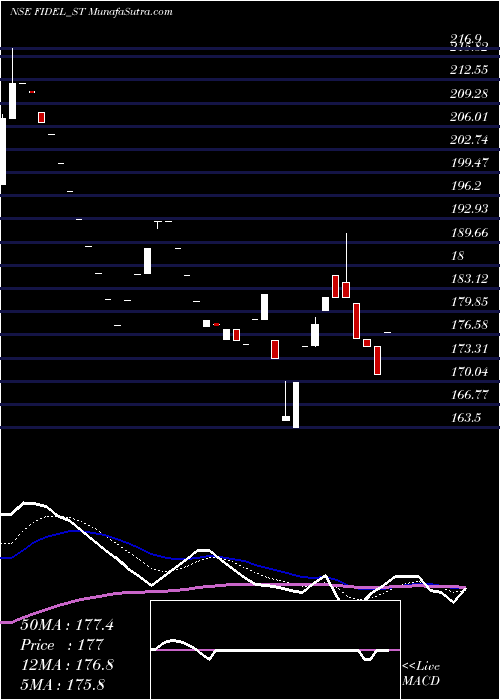Click the 196.2 price axis label

(466, 186)
